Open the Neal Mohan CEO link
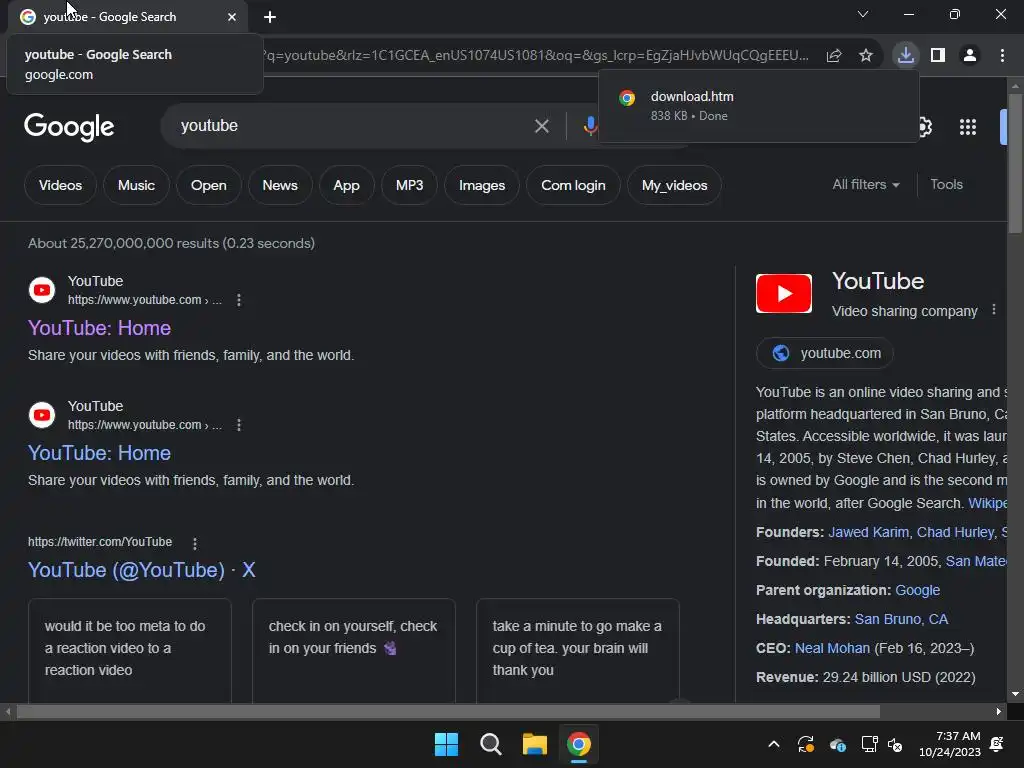 tap(832, 648)
